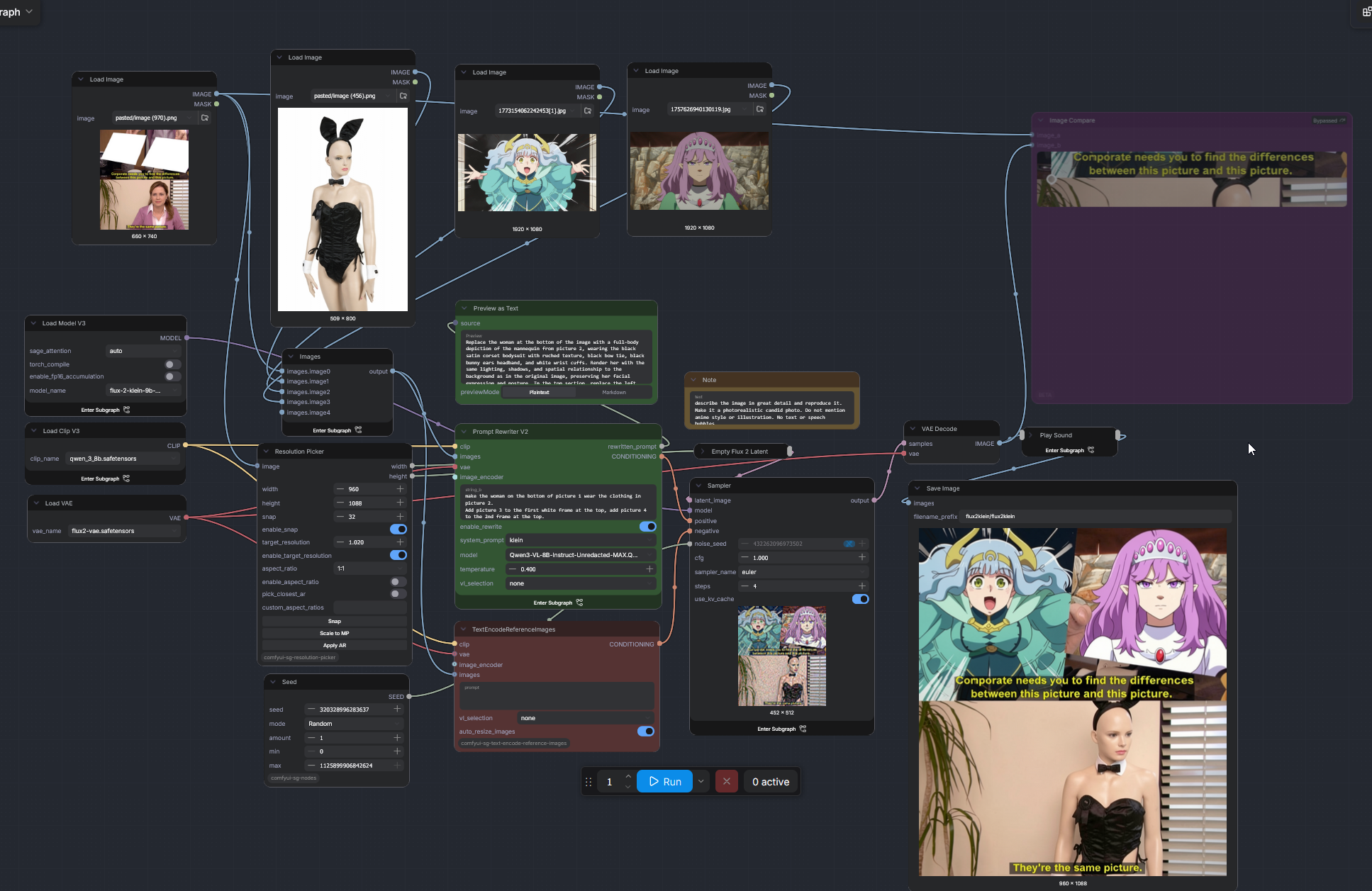This screenshot has width=1372, height=891.
Task: Open image browse icon for pasted/image (970).png
Action: pyautogui.click(x=205, y=118)
